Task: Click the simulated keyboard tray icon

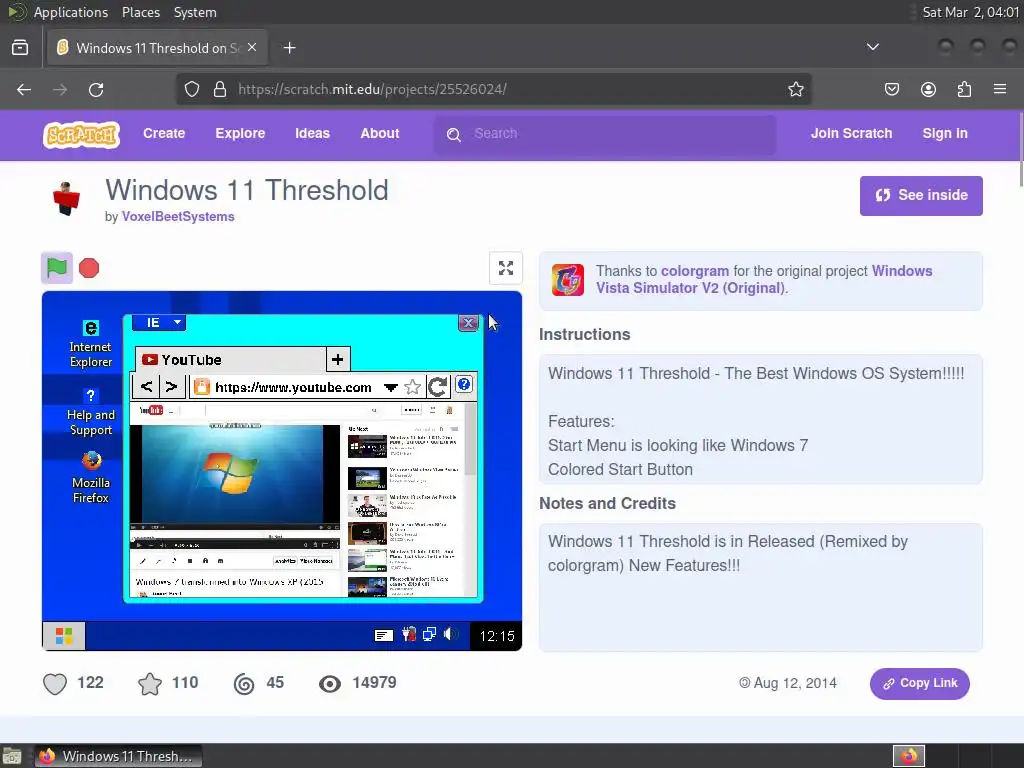Action: (x=384, y=635)
